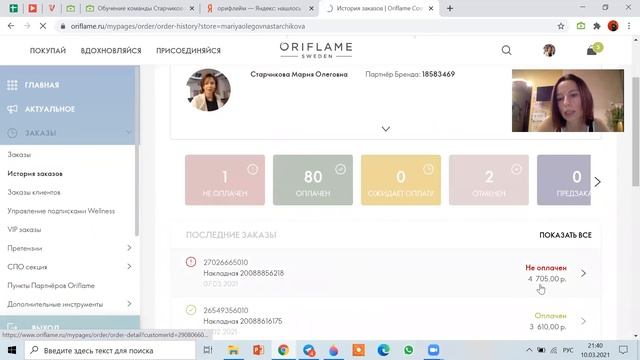Expand СПО секция submenu arrow
Viewport: 640px width, 360px height.
coord(129,267)
